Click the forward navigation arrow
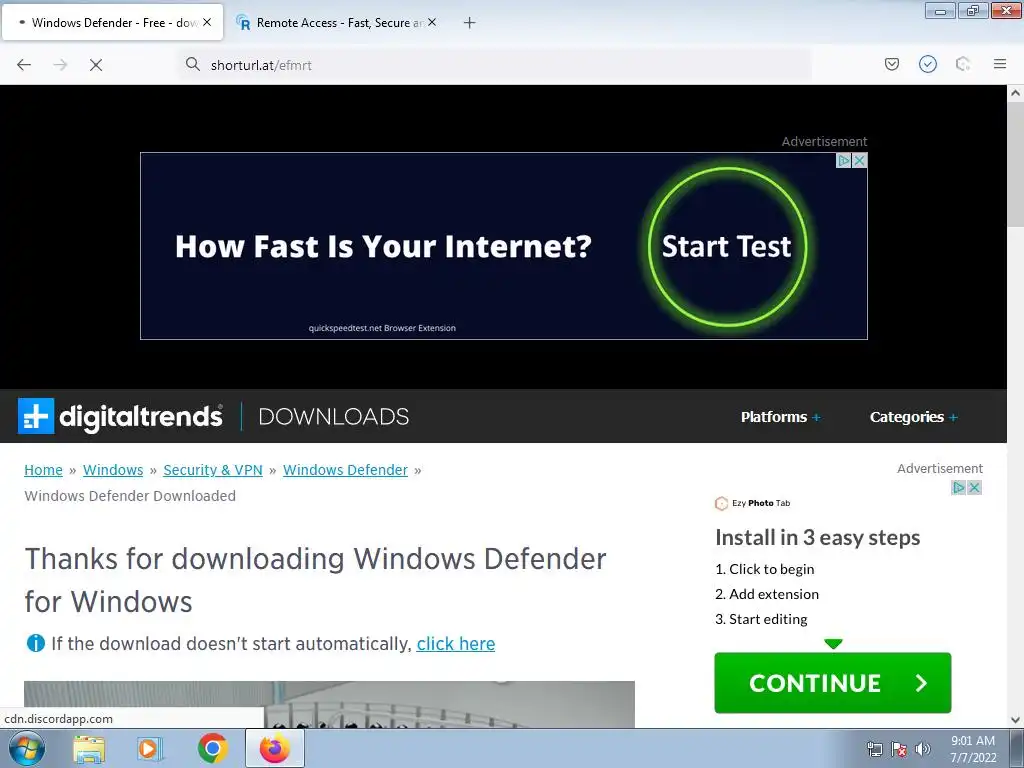 click(x=60, y=65)
